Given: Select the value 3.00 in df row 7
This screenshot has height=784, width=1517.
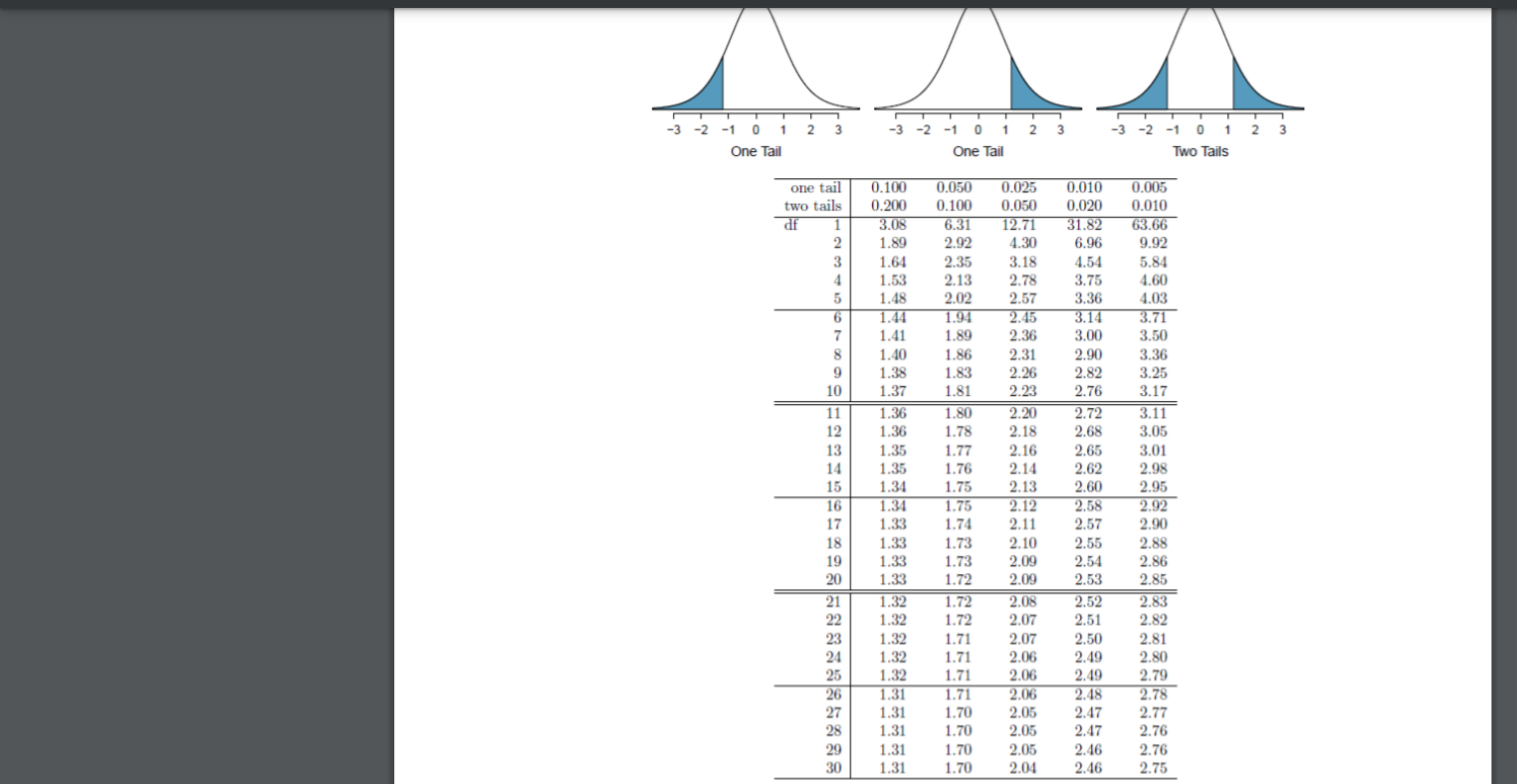Looking at the screenshot, I should (x=1088, y=336).
